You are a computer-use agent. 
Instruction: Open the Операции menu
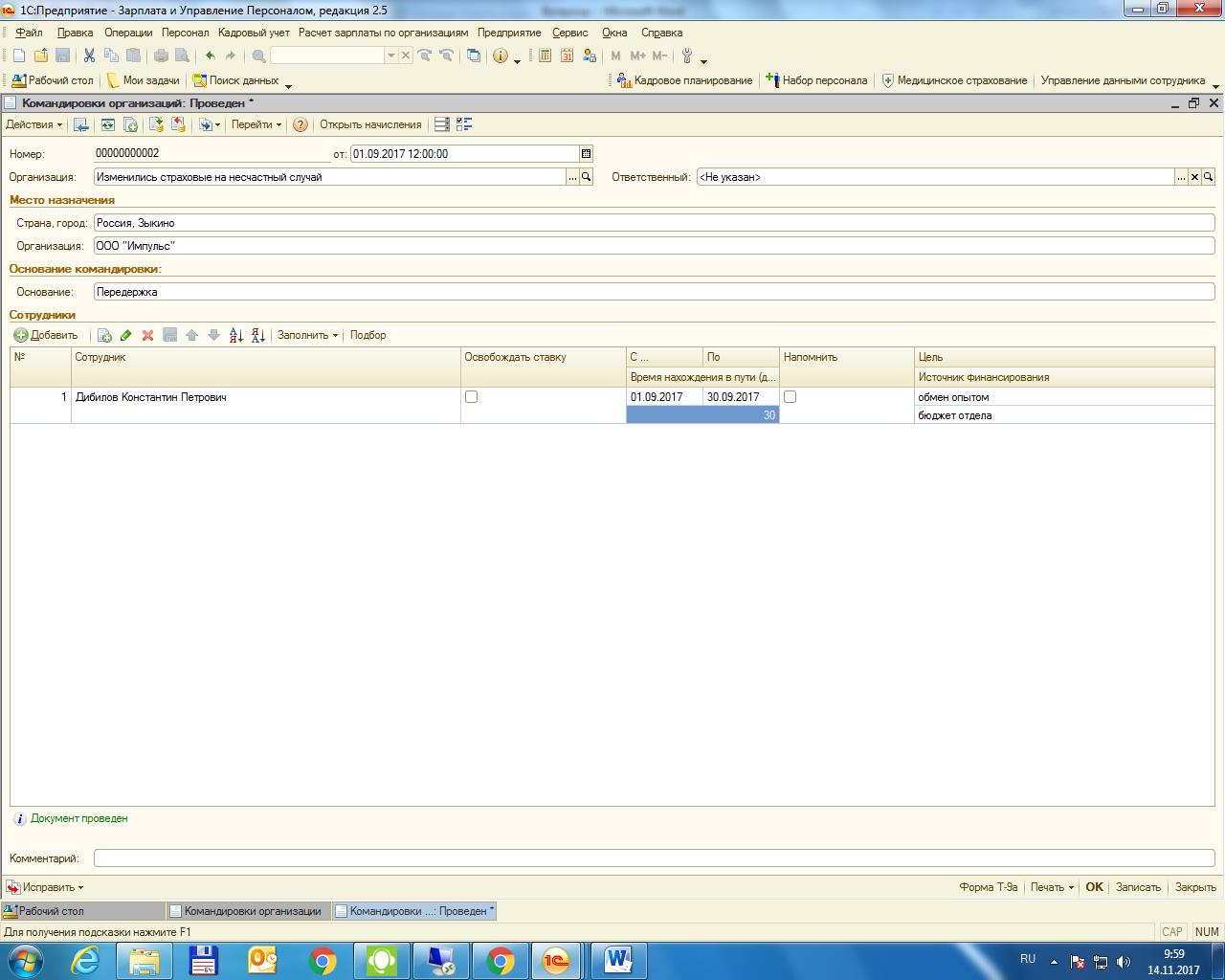click(128, 33)
